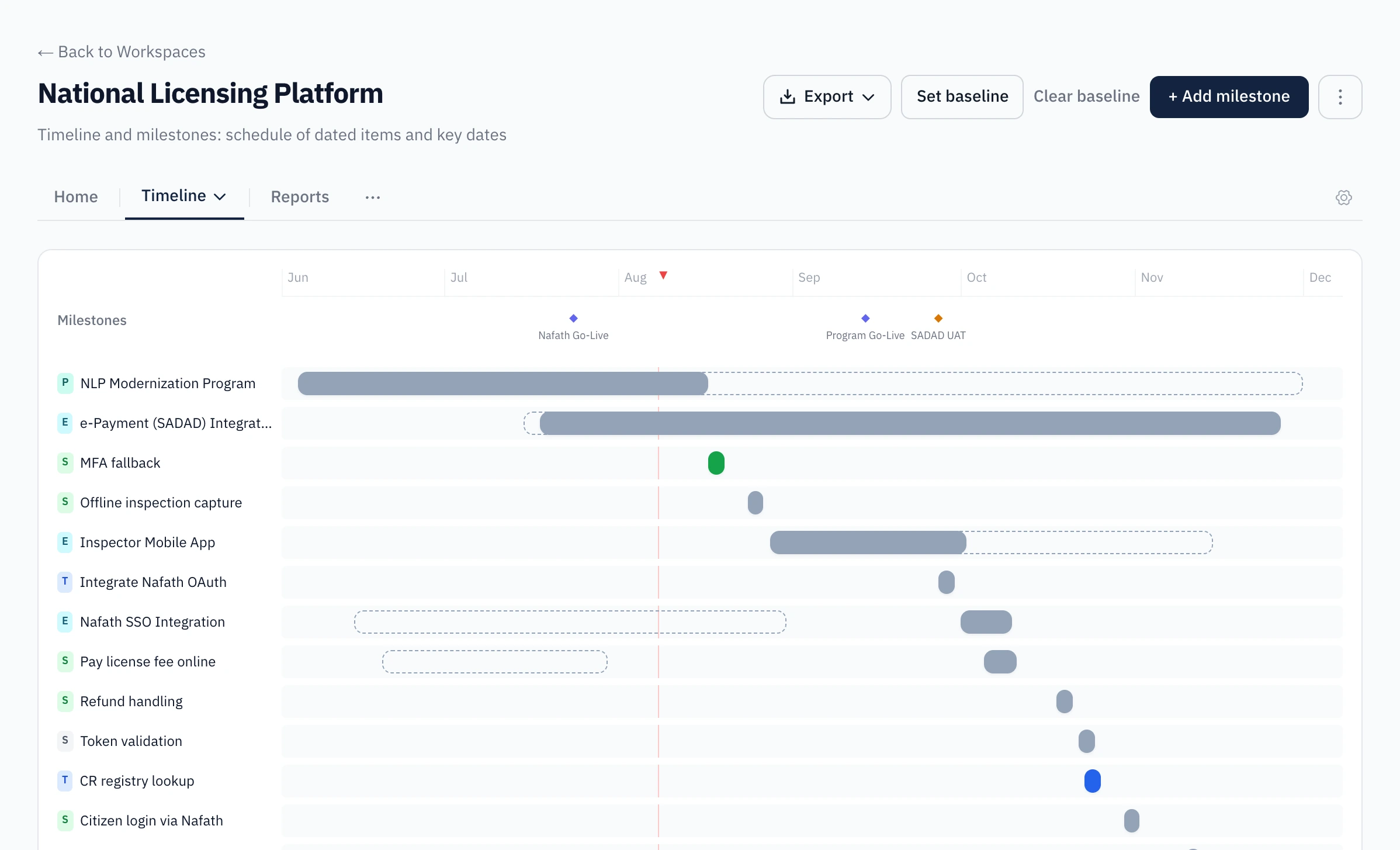
Task: Open the timeline settings gear icon
Action: point(1344,198)
